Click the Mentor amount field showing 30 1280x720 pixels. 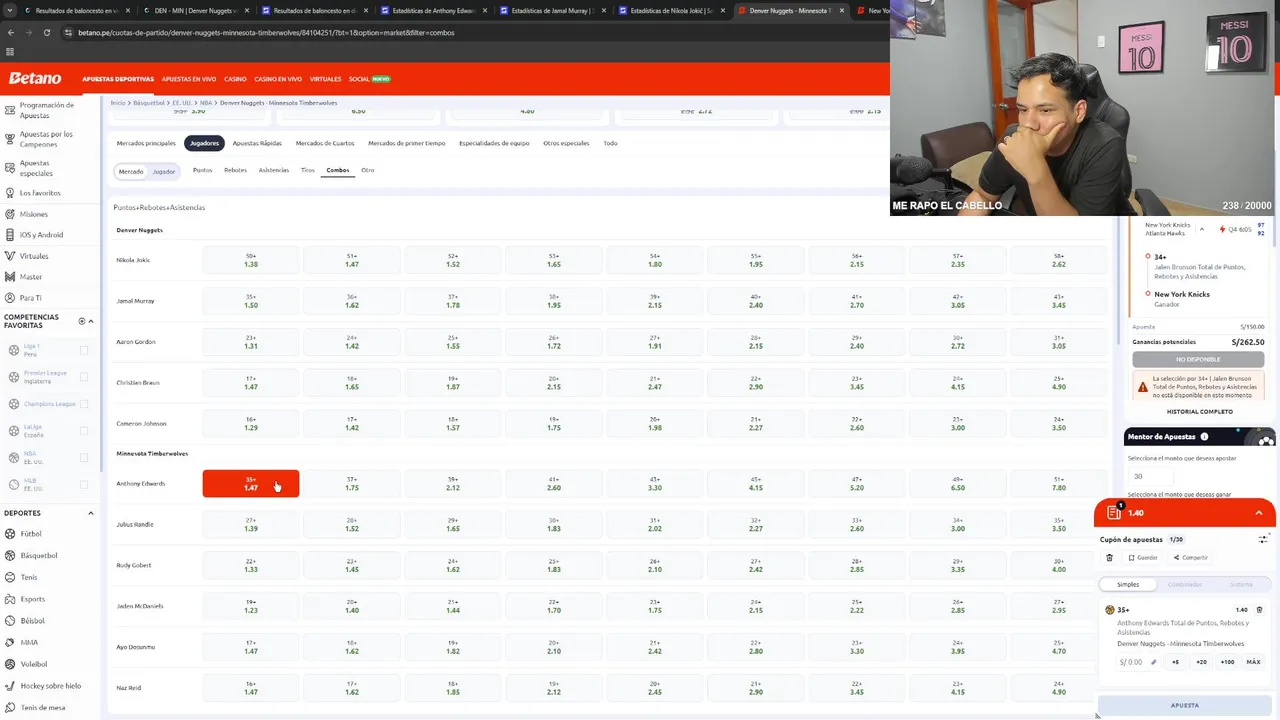click(x=1150, y=476)
